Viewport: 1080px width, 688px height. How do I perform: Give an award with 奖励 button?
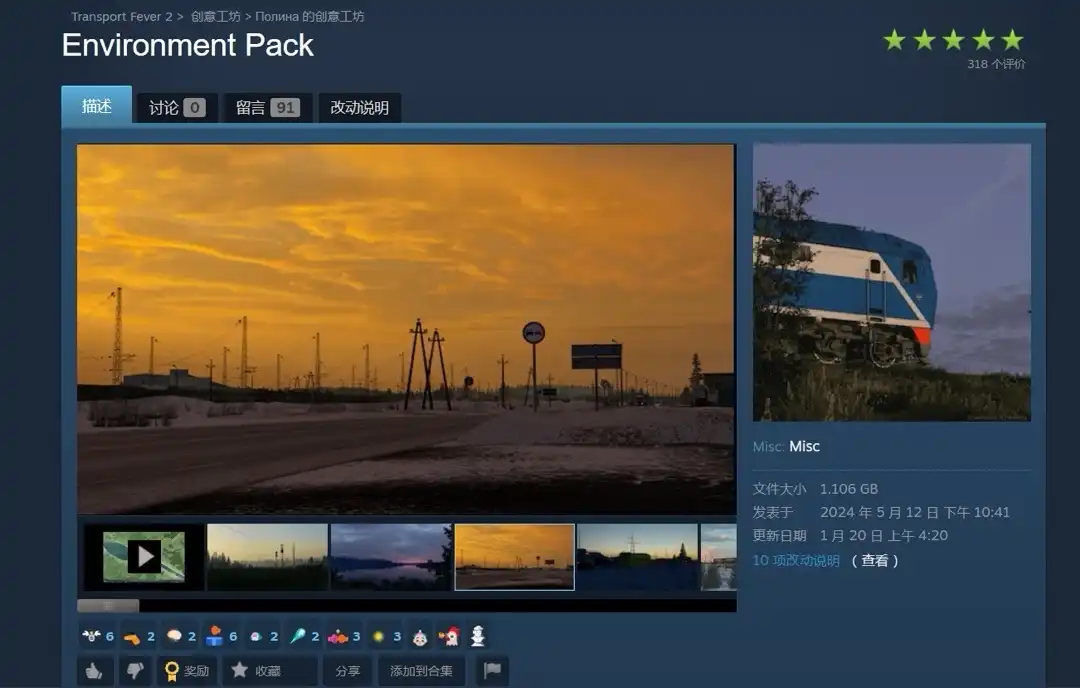click(186, 671)
